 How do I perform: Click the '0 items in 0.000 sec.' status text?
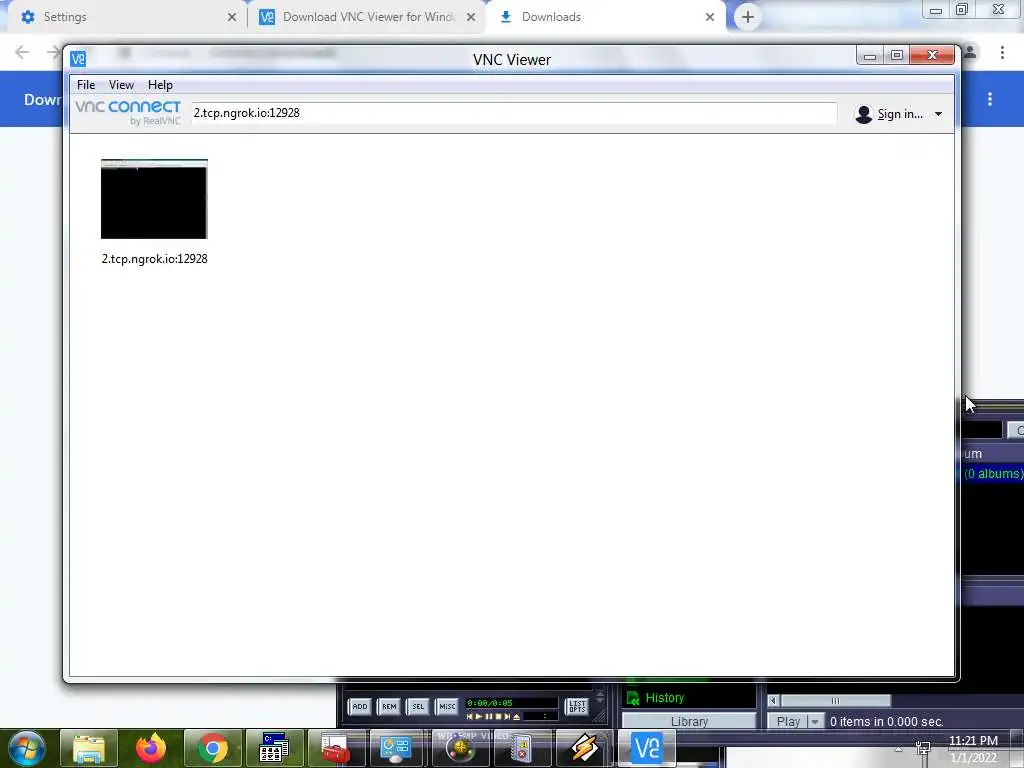[x=886, y=722]
